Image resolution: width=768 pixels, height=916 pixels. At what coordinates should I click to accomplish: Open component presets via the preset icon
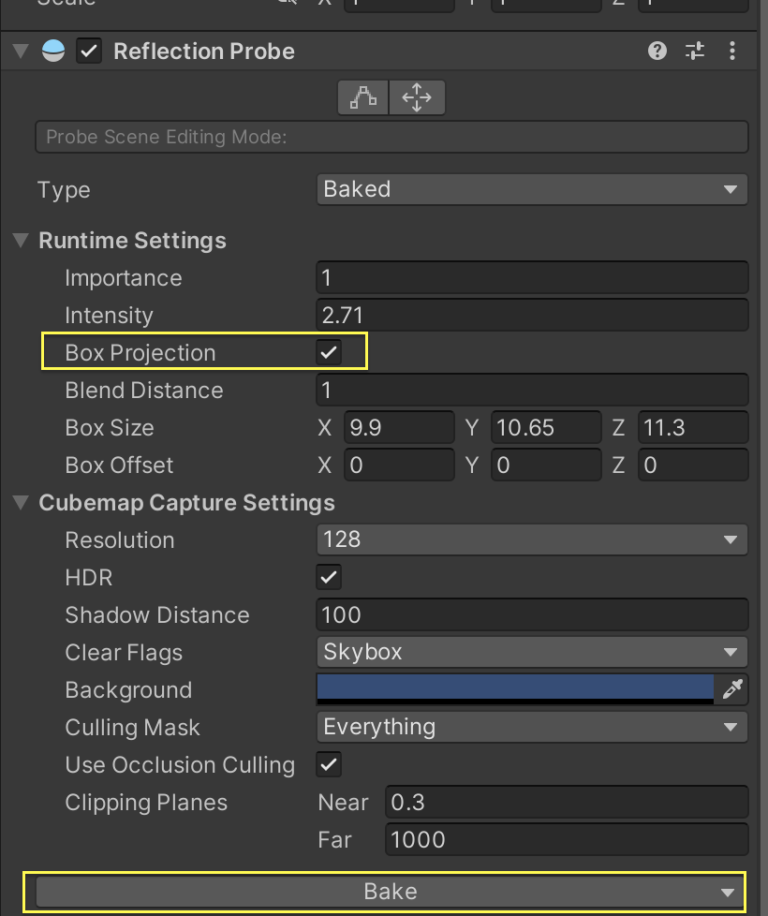tap(695, 51)
